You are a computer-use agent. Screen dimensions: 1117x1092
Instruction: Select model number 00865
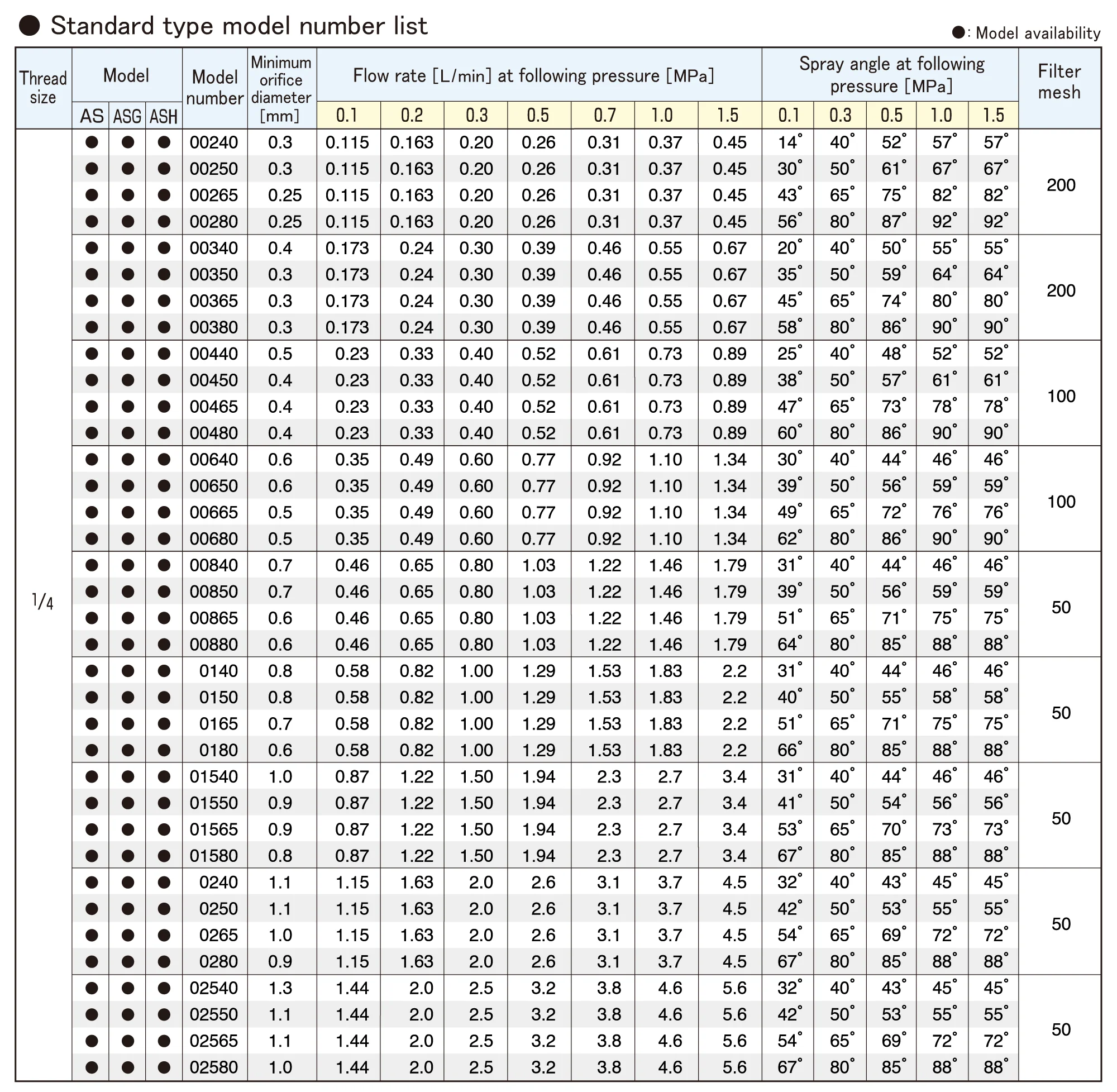coord(214,618)
